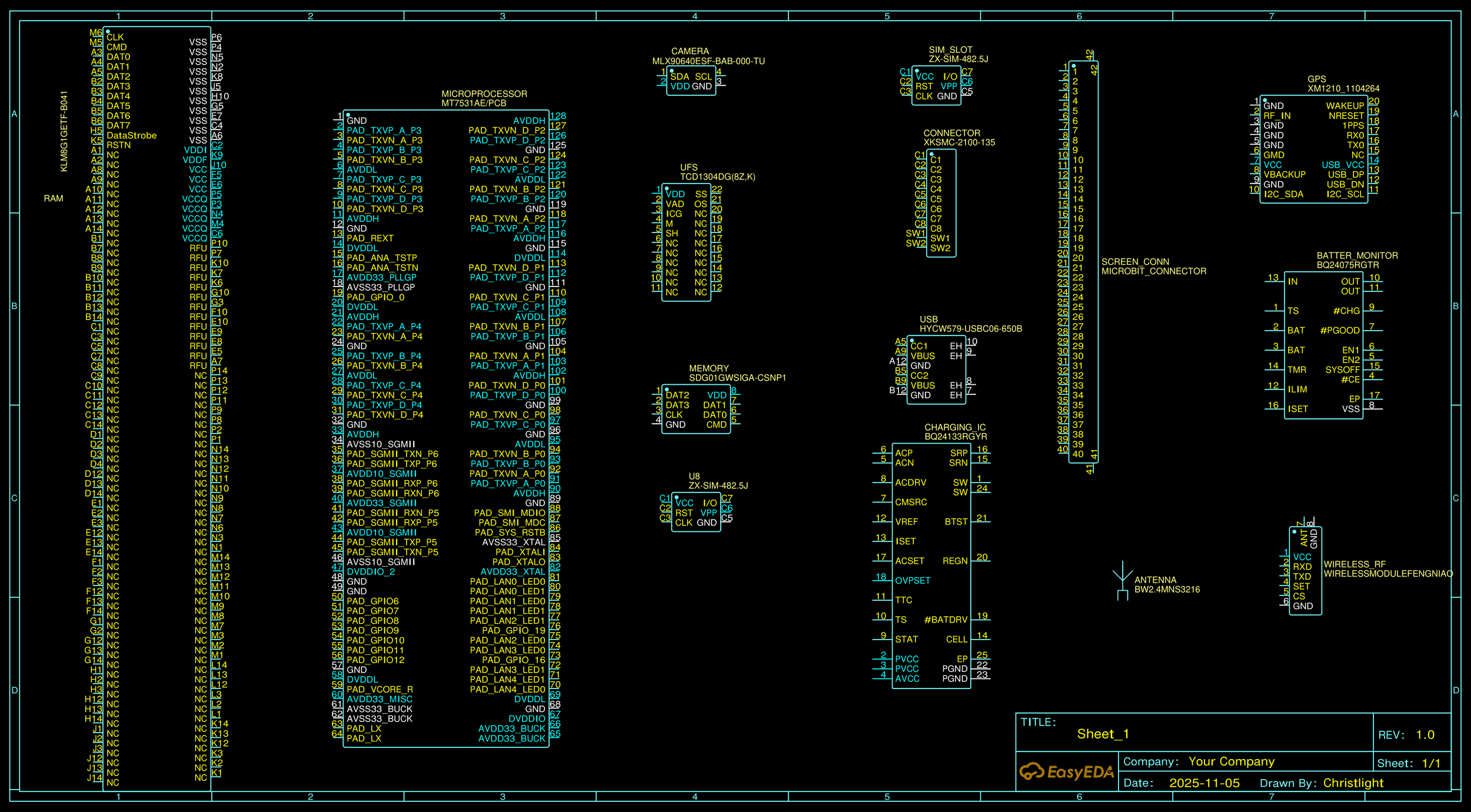The height and width of the screenshot is (812, 1471).
Task: Click the REV 1.0 value
Action: coord(1425,735)
